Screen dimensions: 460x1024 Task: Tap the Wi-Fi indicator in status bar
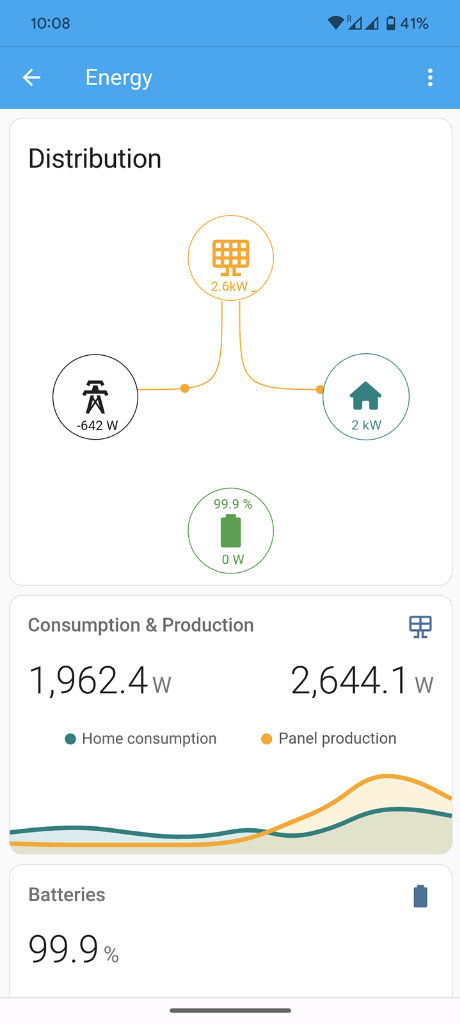336,24
